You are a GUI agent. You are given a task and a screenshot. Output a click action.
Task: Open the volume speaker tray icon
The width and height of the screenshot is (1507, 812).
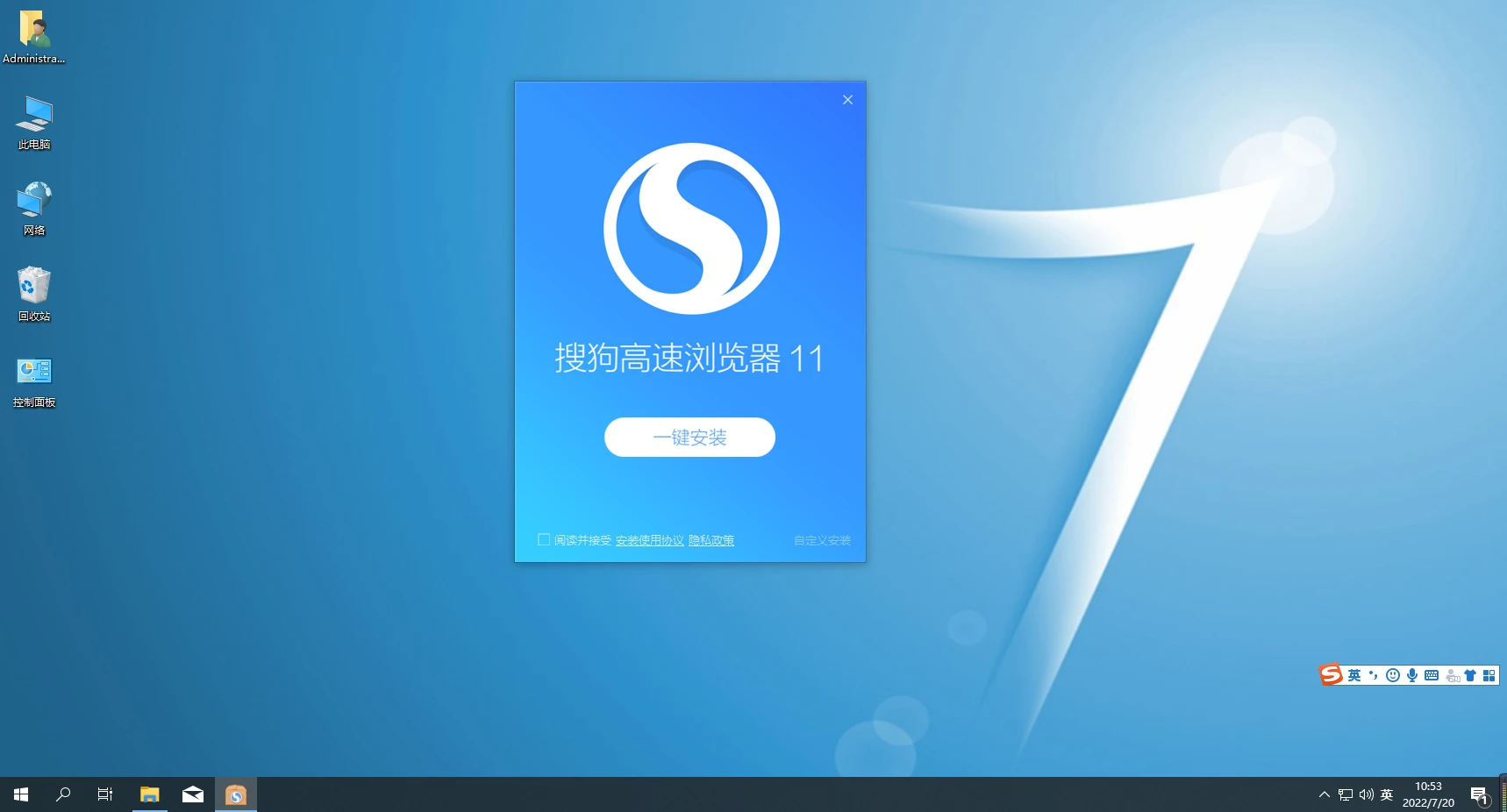point(1366,794)
